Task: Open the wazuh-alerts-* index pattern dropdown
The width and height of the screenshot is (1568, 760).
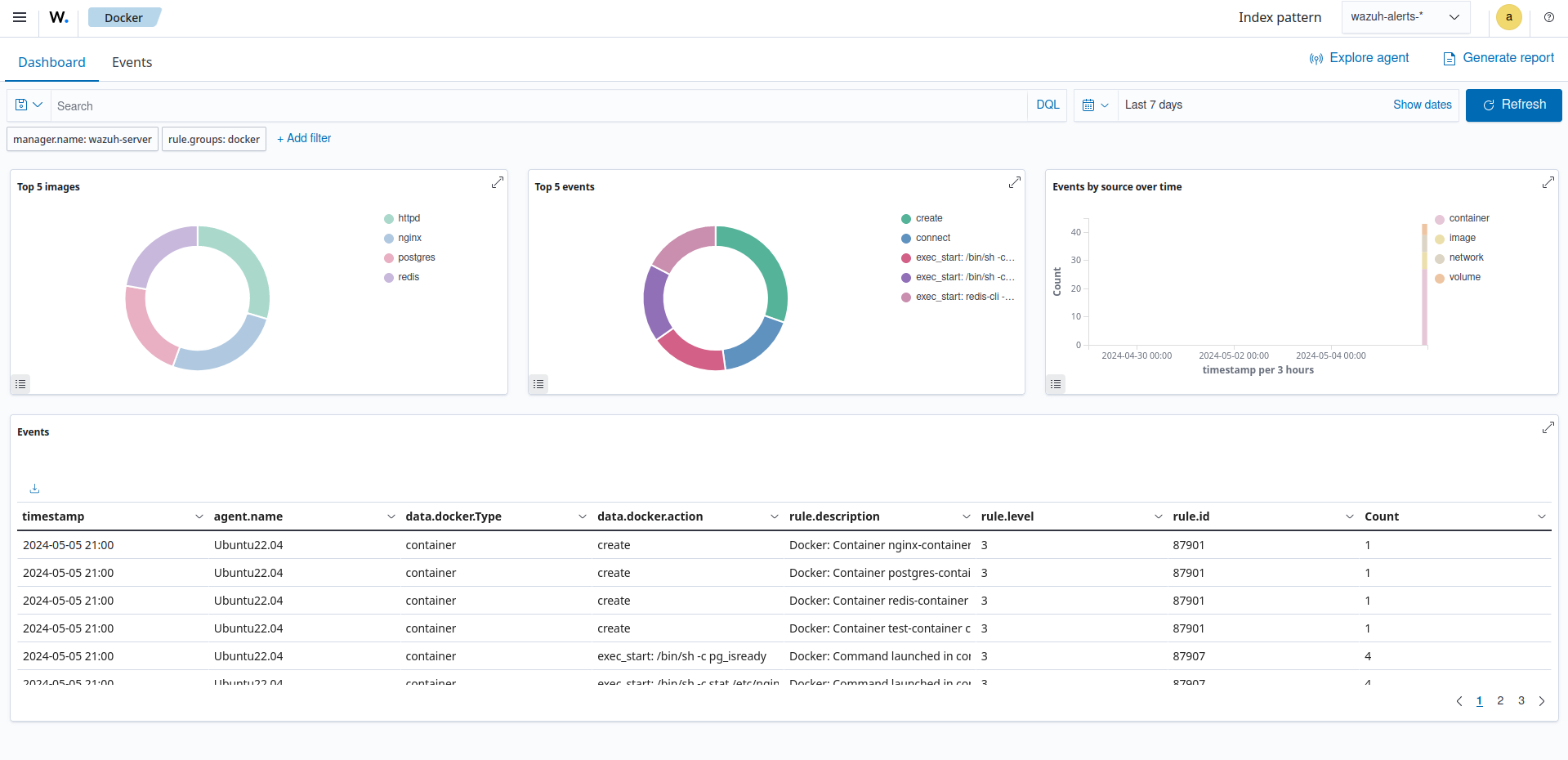Action: (1405, 16)
